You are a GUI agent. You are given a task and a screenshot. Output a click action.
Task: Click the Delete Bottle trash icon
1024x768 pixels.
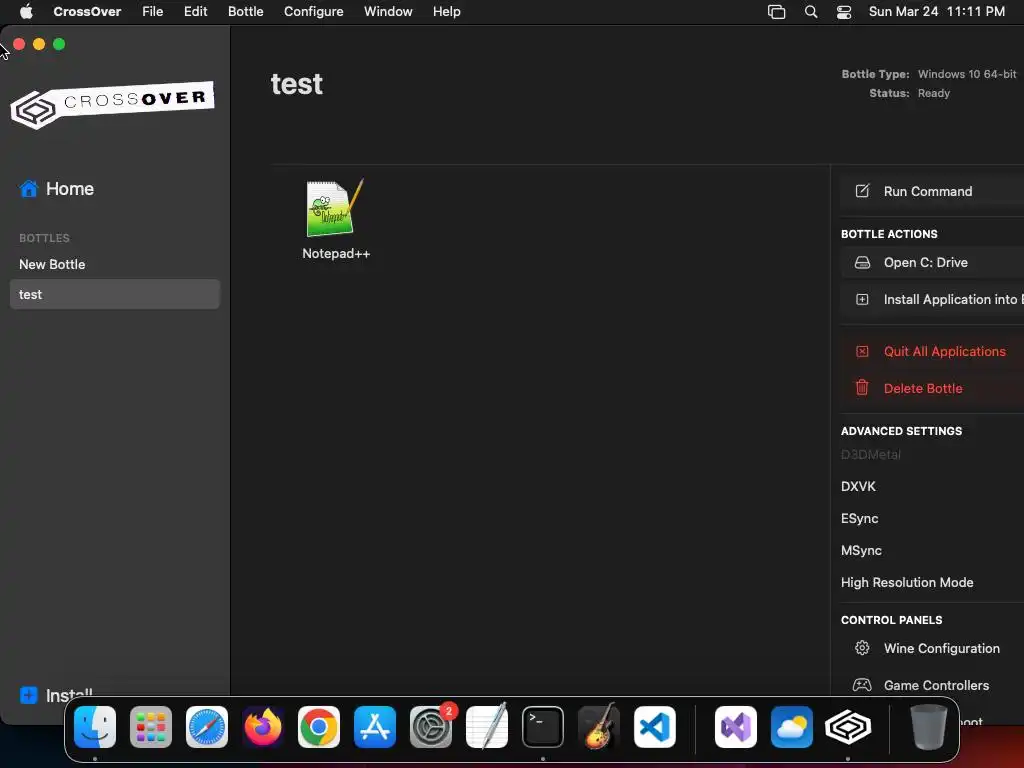point(862,388)
